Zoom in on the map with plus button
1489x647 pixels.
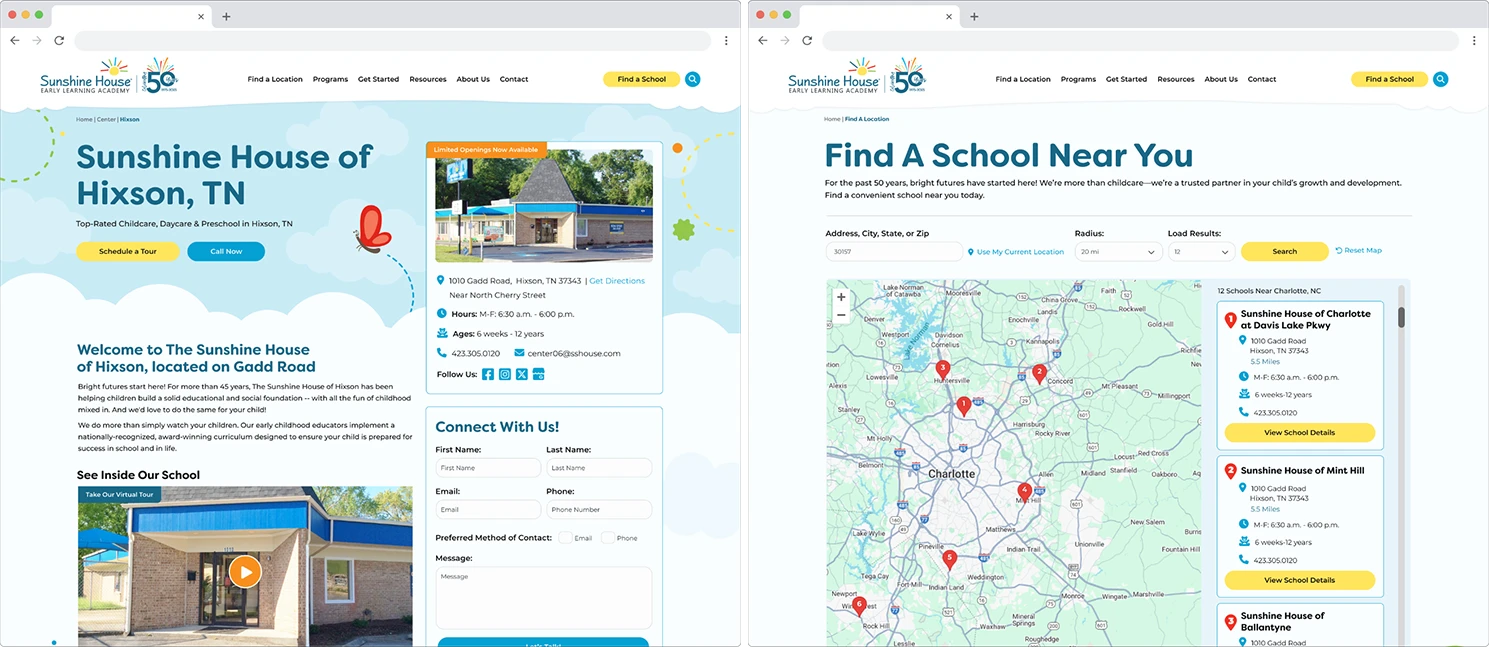pos(841,297)
